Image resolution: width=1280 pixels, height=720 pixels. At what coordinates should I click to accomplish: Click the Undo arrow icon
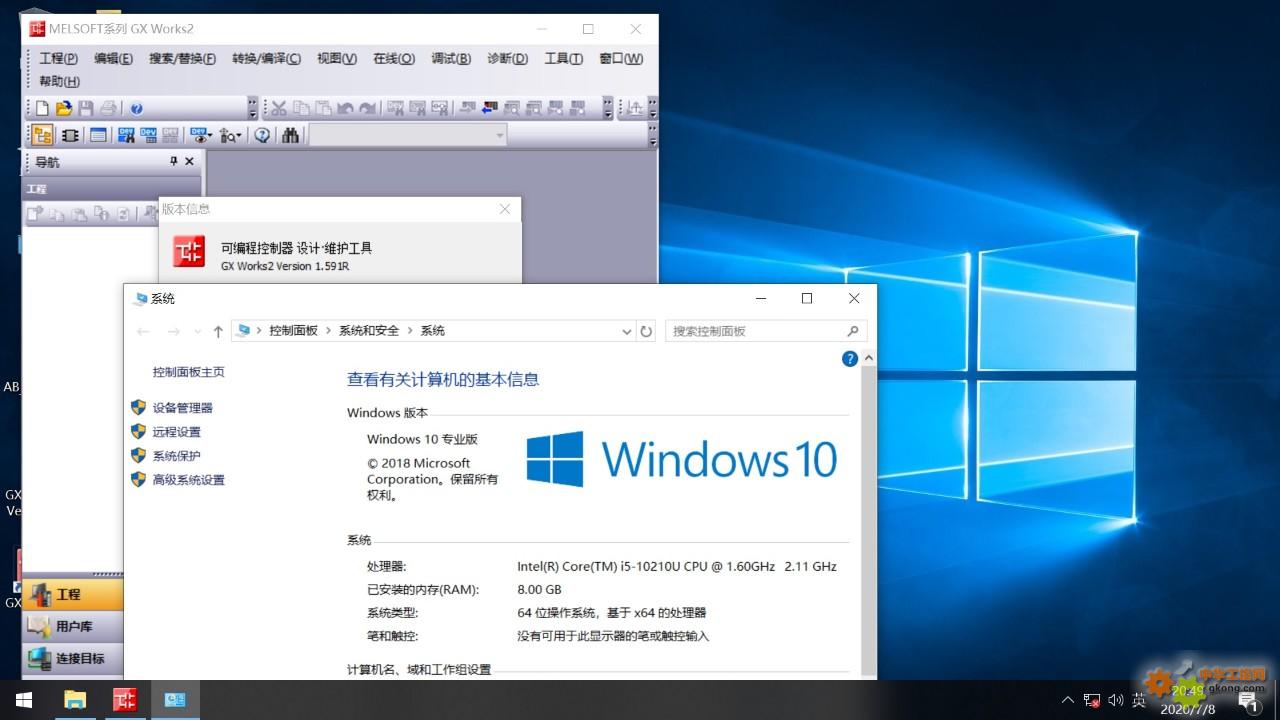click(345, 108)
